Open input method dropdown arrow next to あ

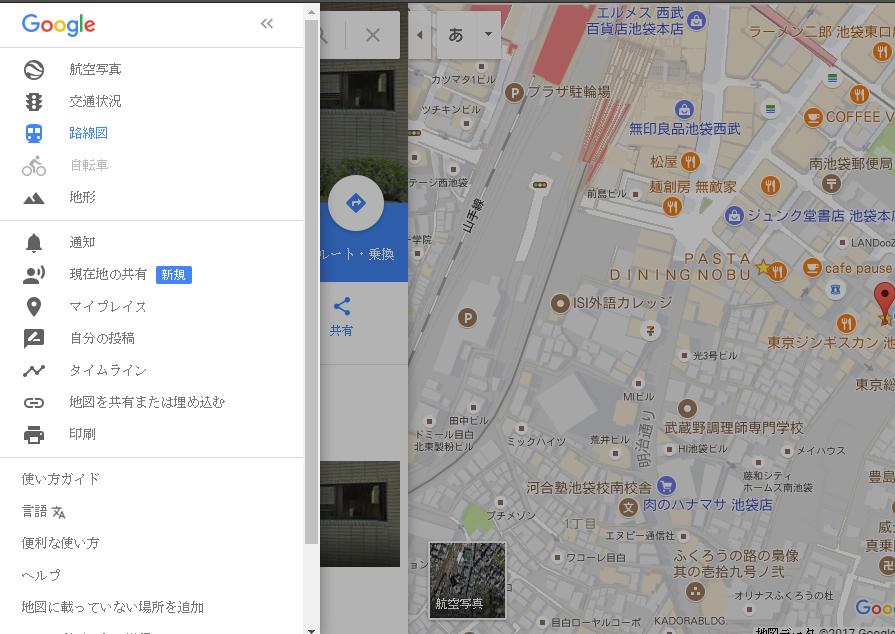point(488,34)
